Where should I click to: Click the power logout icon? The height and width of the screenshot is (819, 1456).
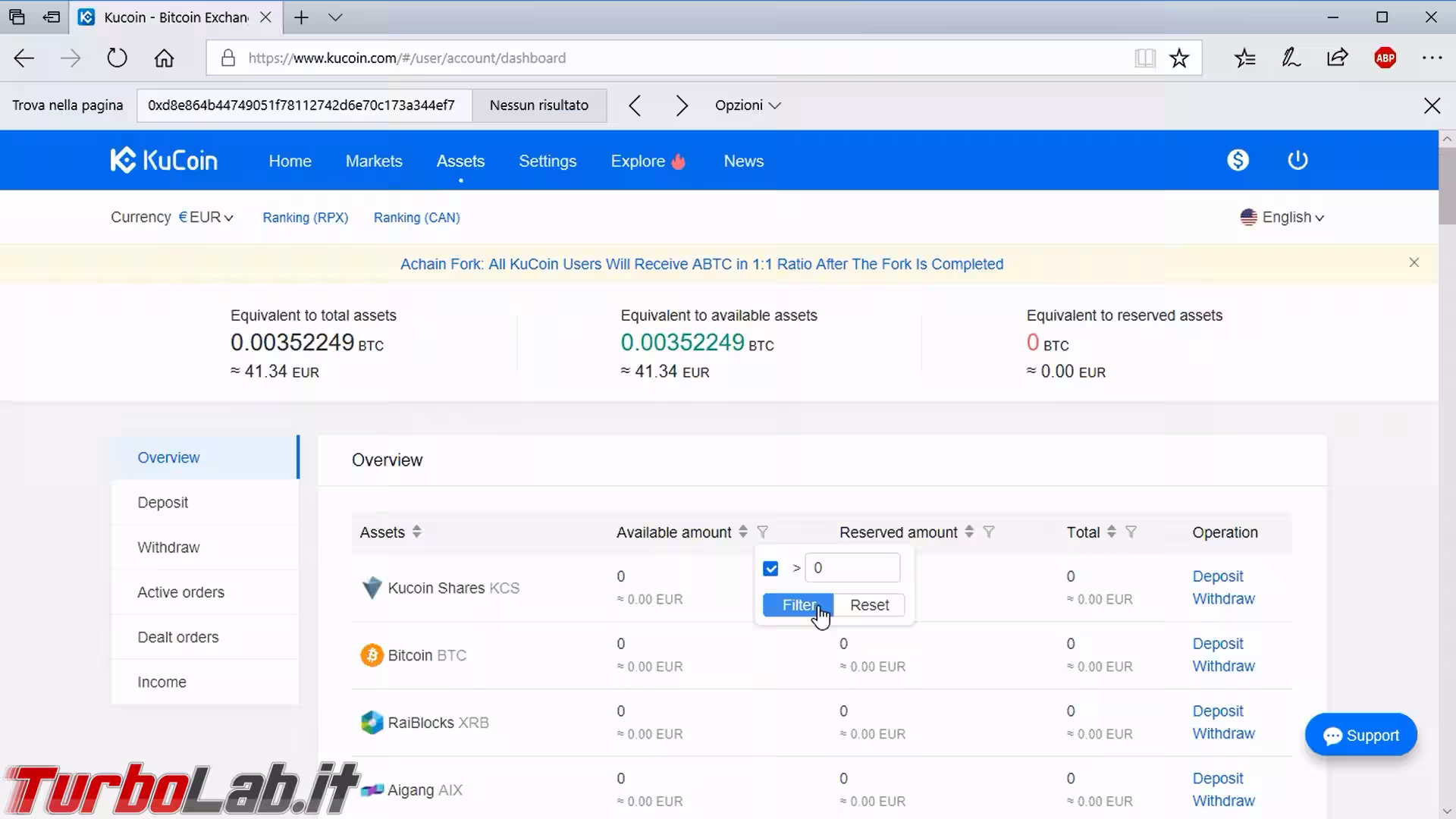pyautogui.click(x=1298, y=160)
